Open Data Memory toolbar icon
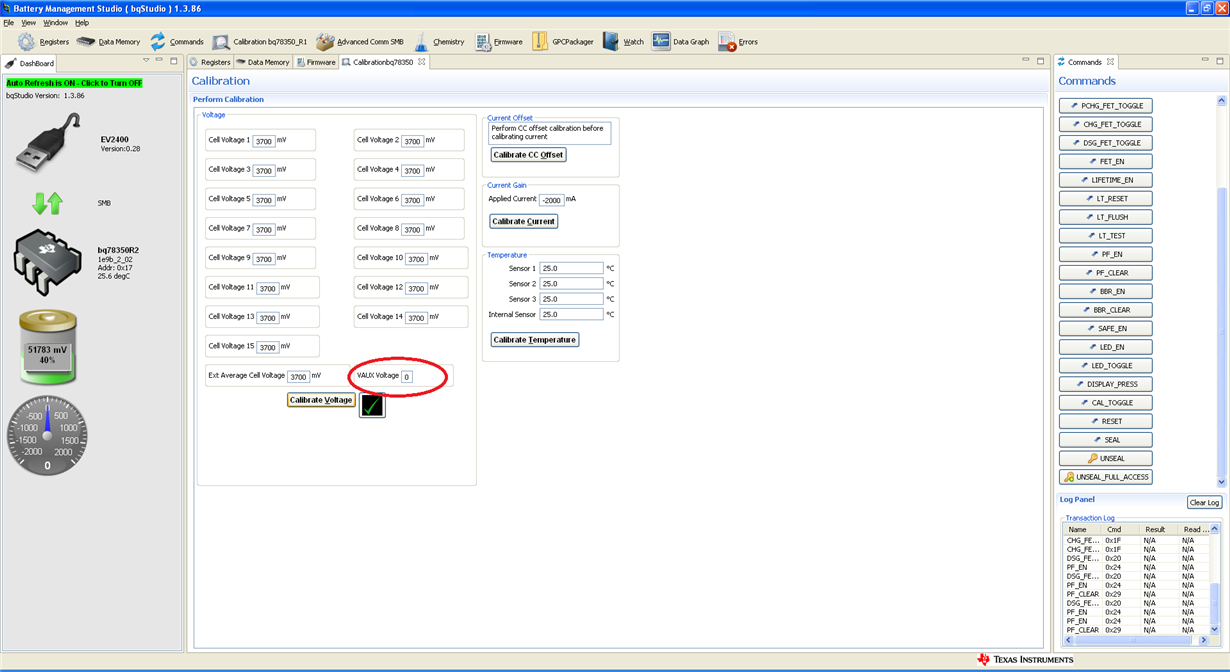The image size is (1230, 672). click(108, 42)
